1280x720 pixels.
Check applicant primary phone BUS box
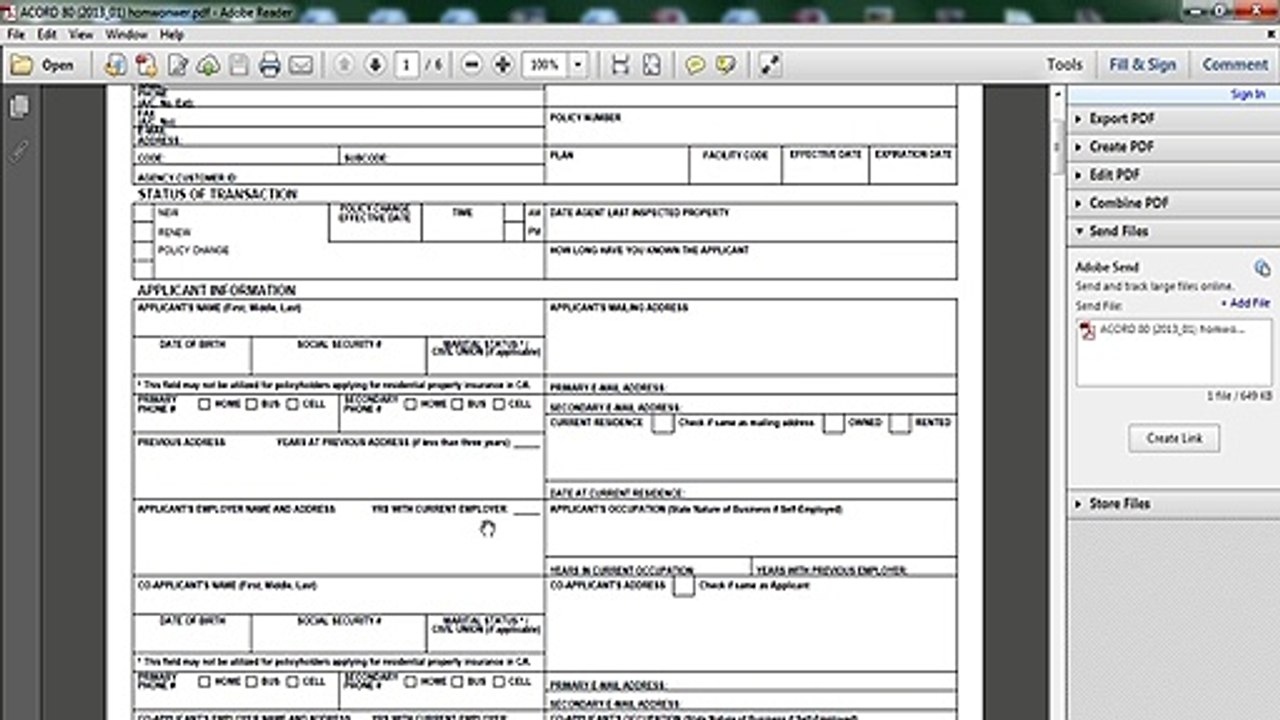250,404
